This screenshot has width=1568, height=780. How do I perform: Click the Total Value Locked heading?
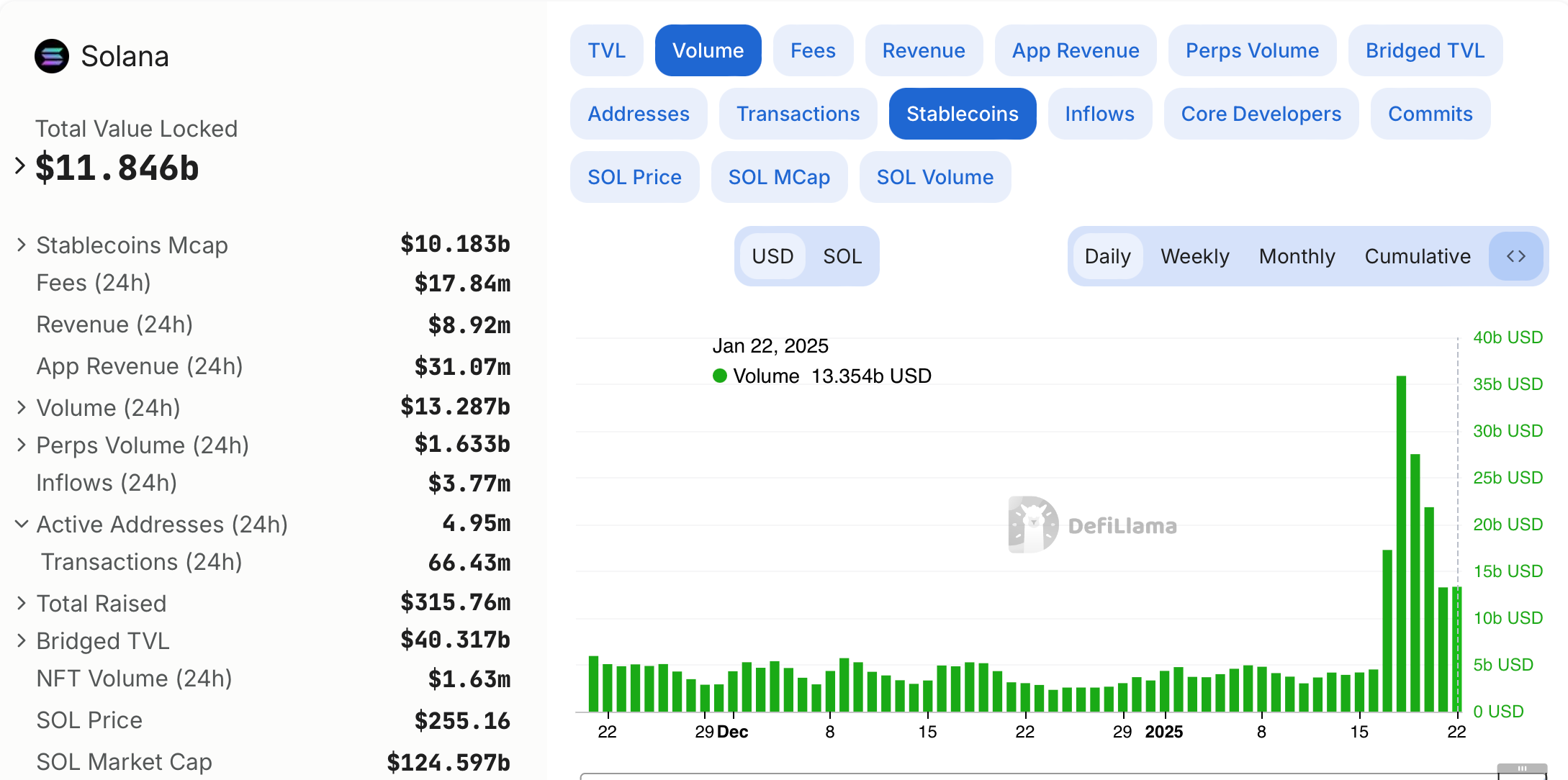tap(137, 129)
